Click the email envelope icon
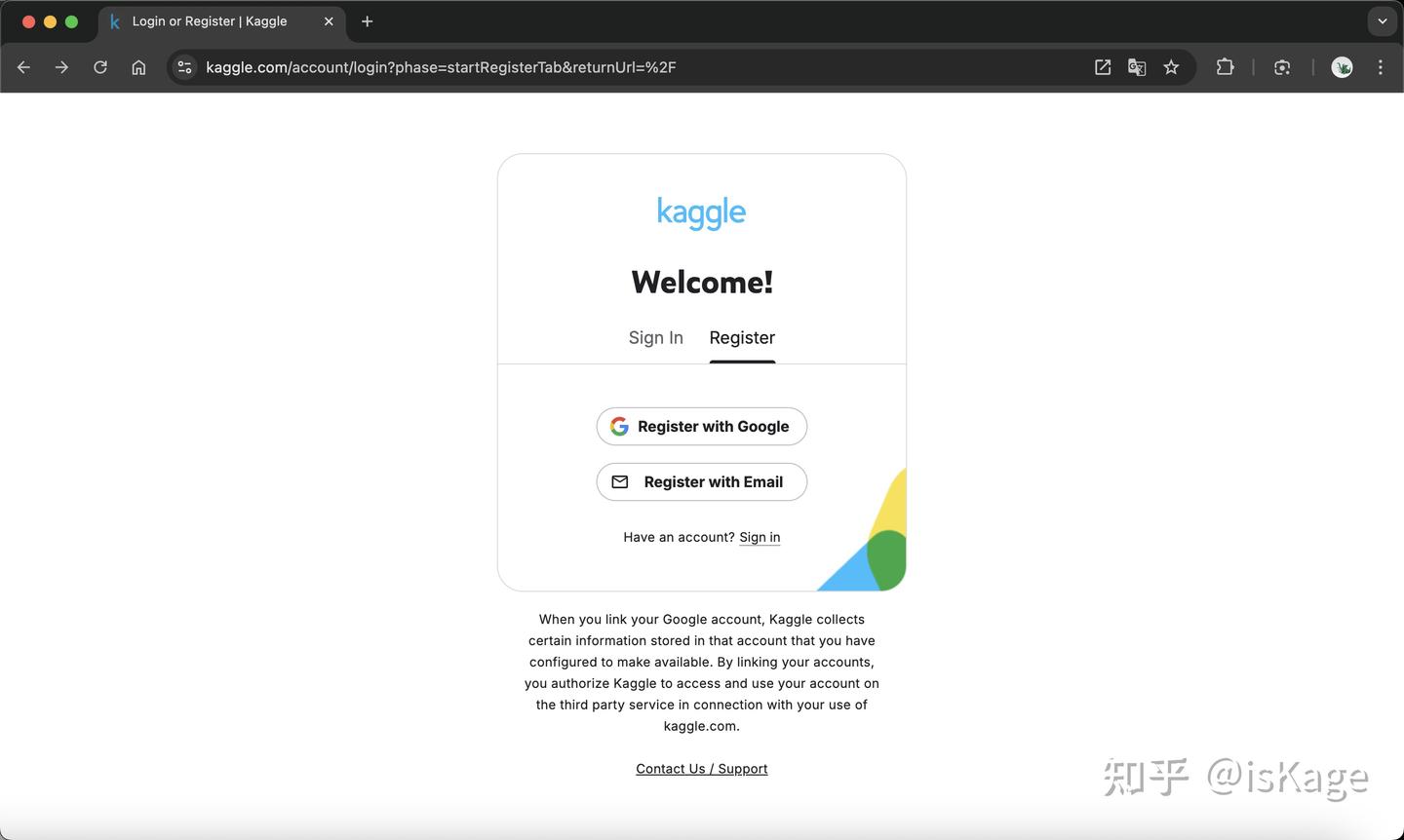Image resolution: width=1404 pixels, height=840 pixels. [620, 481]
